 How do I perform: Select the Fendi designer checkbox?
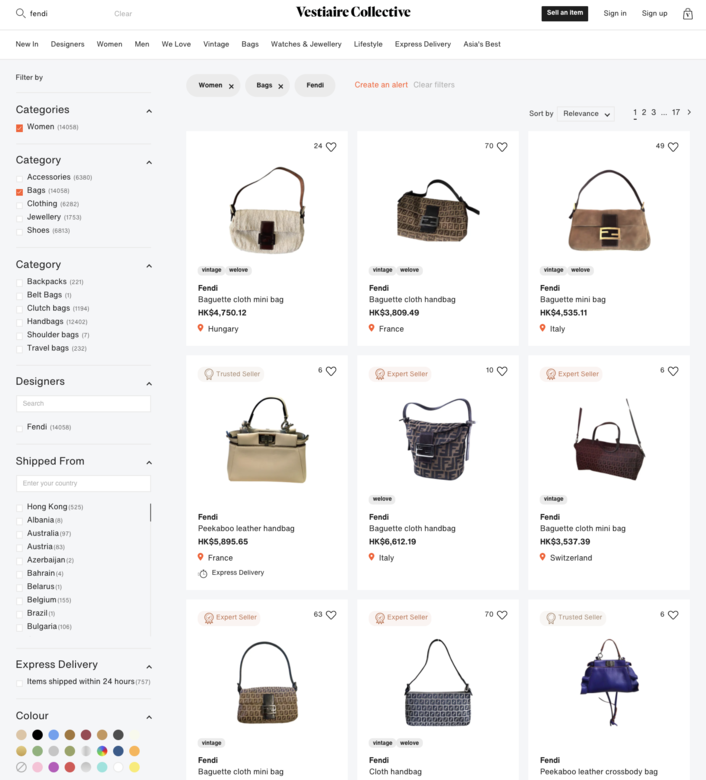pos(19,428)
